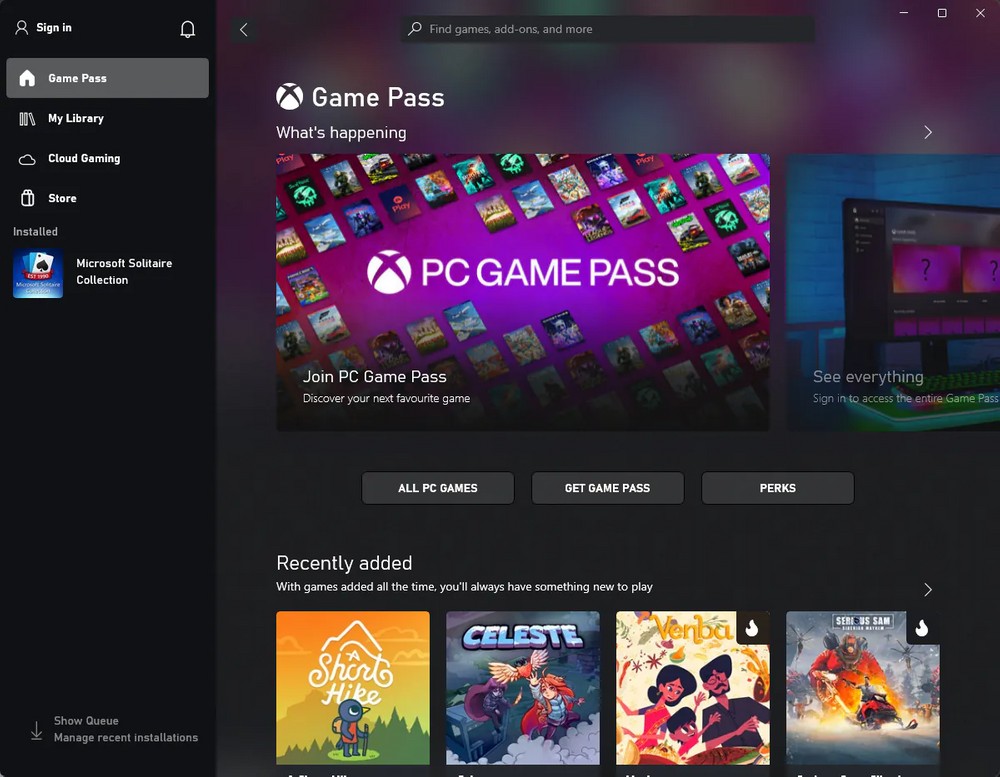Open Show Queue text link
The image size is (1000, 777).
(x=86, y=721)
